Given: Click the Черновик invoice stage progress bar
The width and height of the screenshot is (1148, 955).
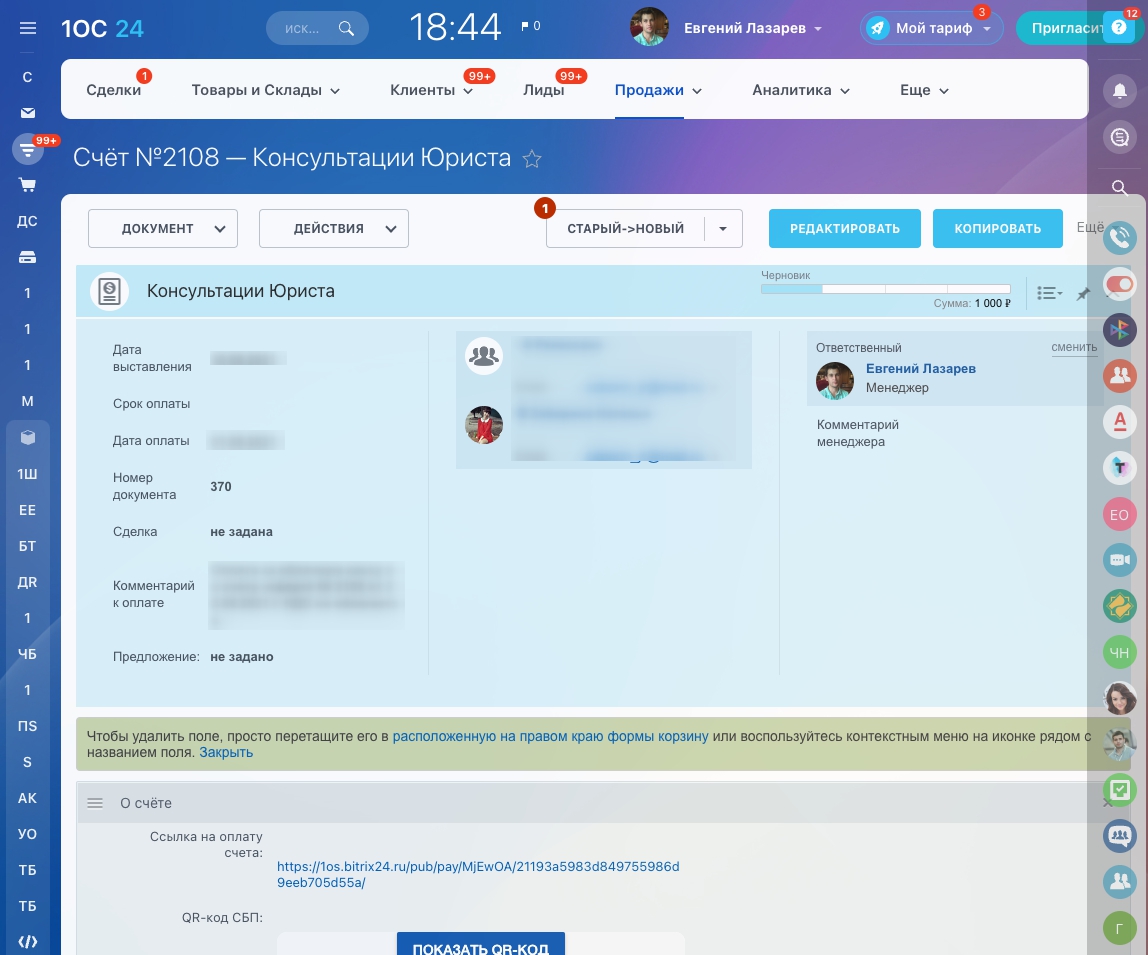Looking at the screenshot, I should click(x=886, y=289).
